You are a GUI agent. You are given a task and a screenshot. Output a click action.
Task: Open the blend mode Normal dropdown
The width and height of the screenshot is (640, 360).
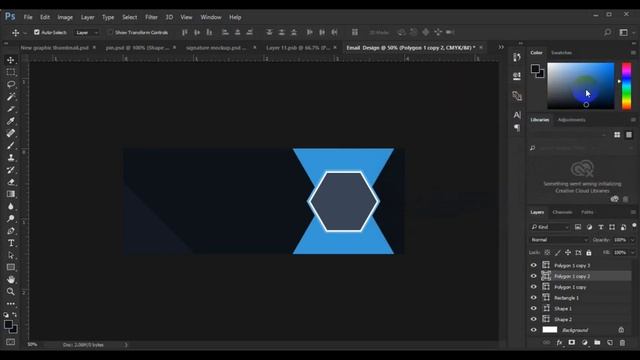[x=559, y=240]
